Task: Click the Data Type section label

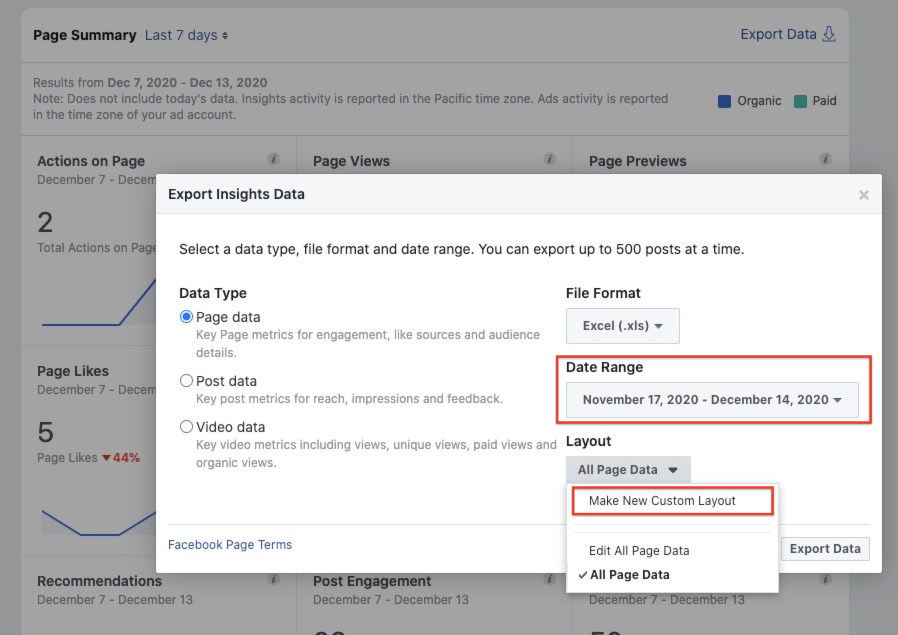Action: click(212, 293)
